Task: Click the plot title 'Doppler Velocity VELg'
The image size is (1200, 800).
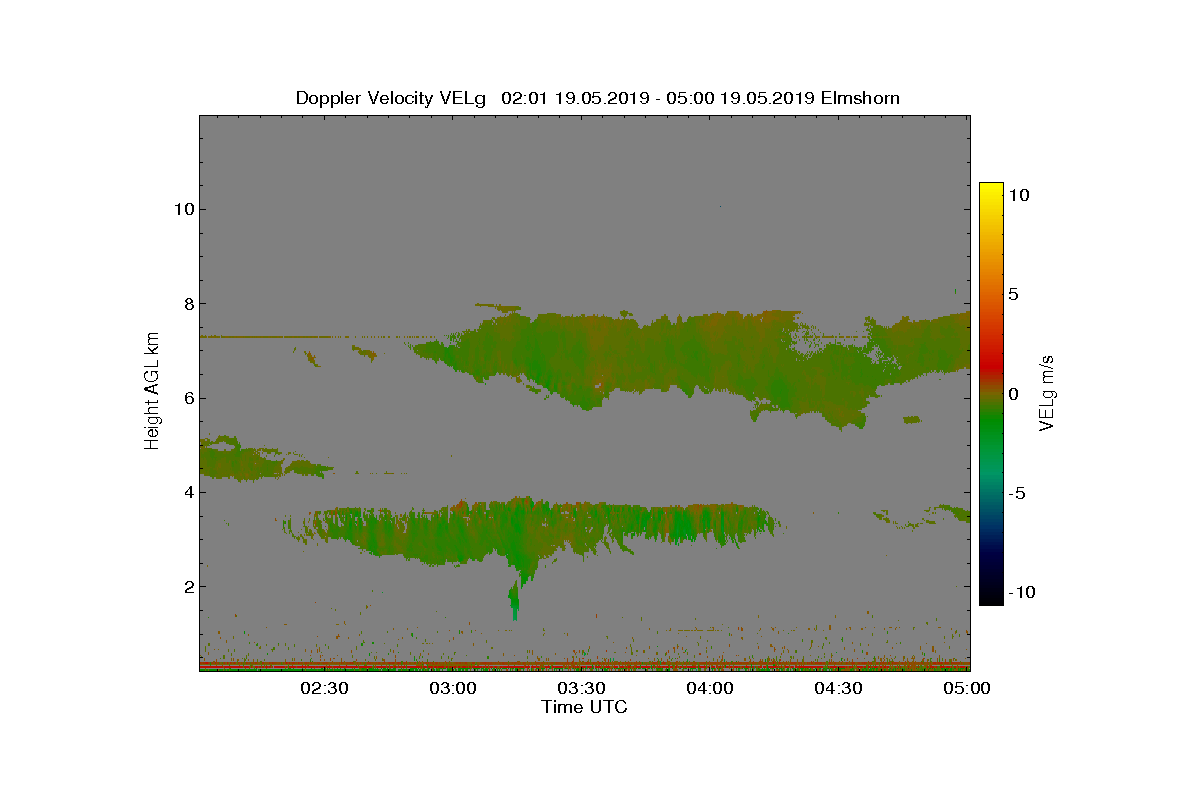Action: [x=391, y=98]
